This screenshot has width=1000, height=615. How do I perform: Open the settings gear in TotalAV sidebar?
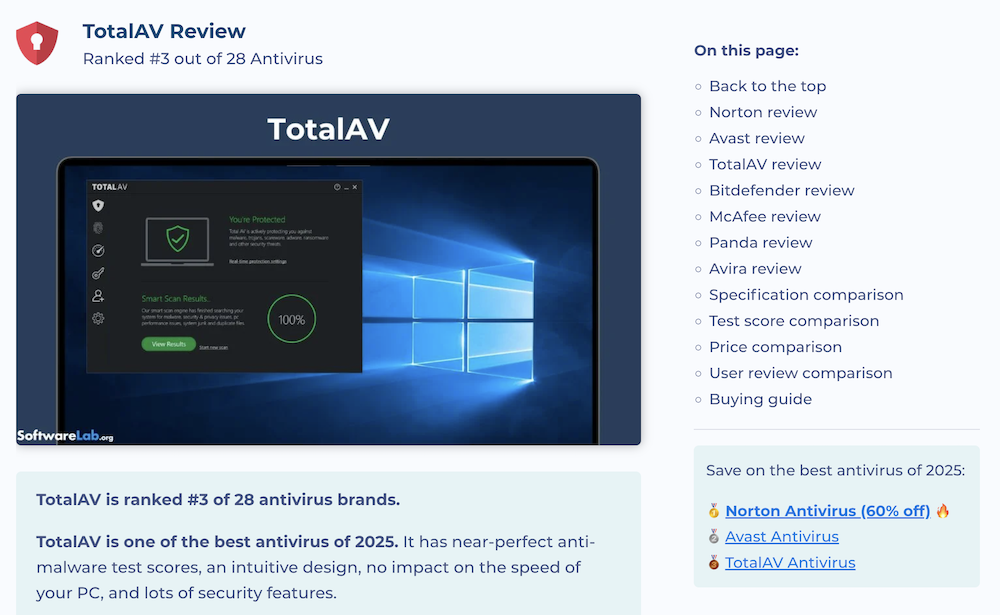(x=98, y=319)
